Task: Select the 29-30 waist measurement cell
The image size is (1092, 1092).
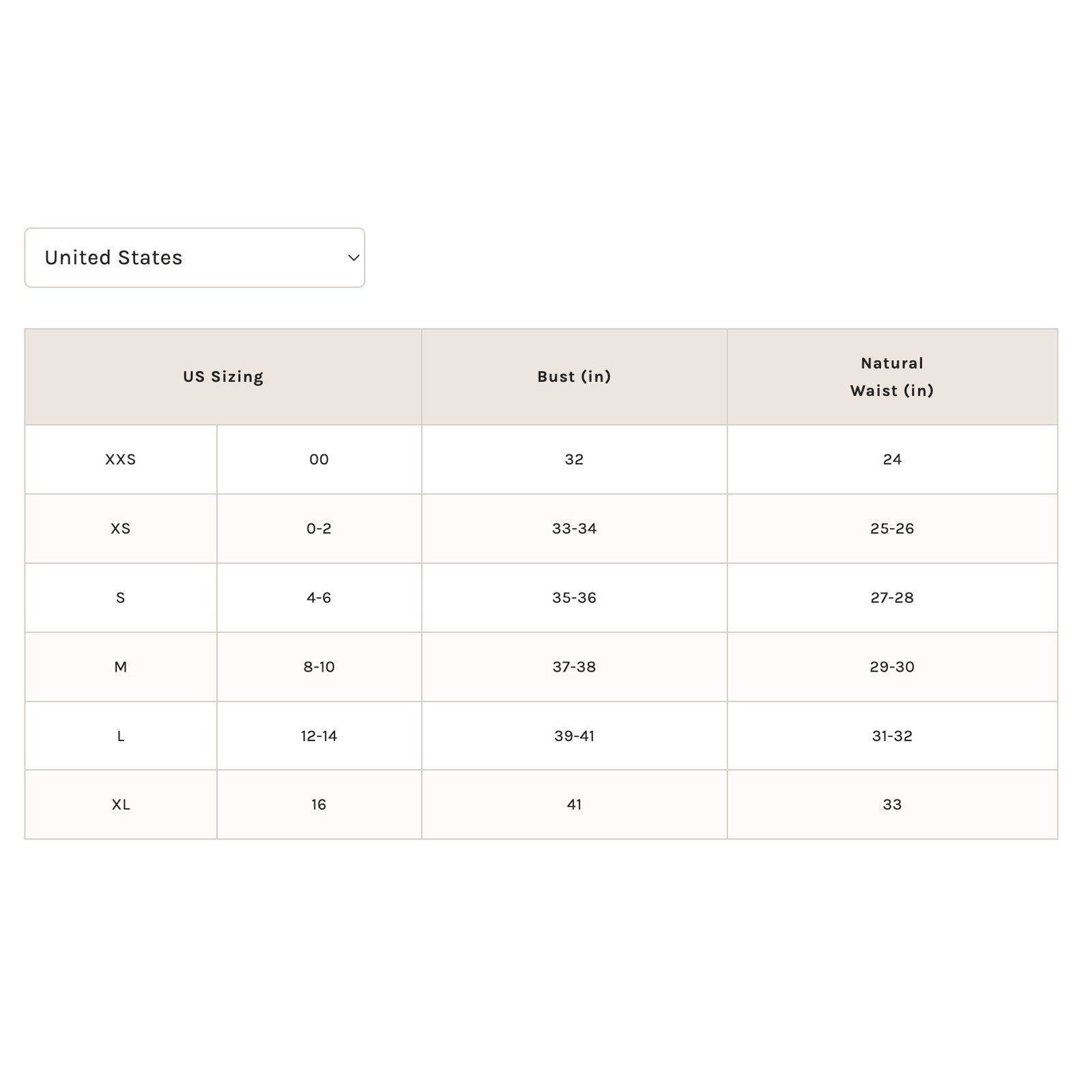Action: point(893,667)
